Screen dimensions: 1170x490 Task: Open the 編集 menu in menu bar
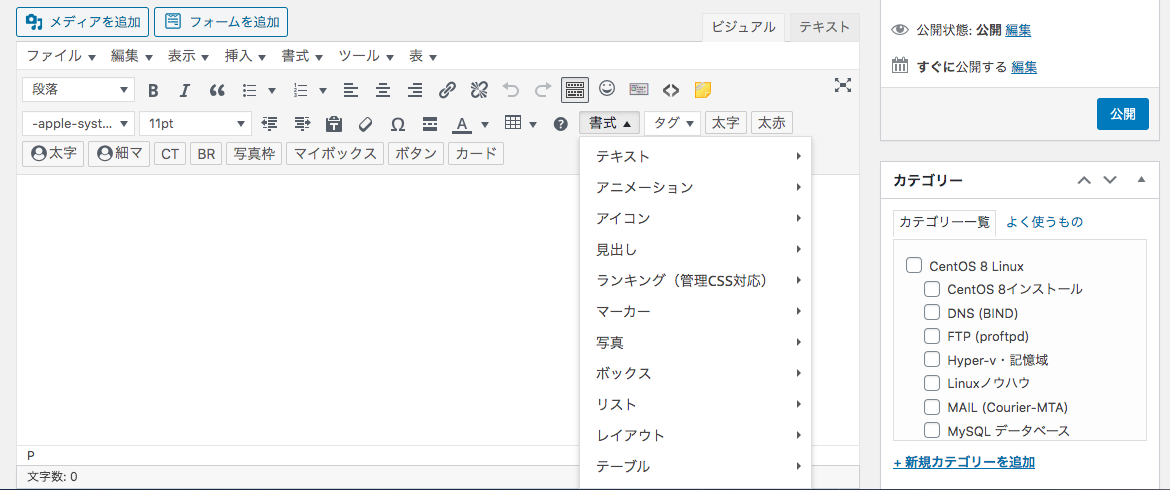tap(132, 56)
